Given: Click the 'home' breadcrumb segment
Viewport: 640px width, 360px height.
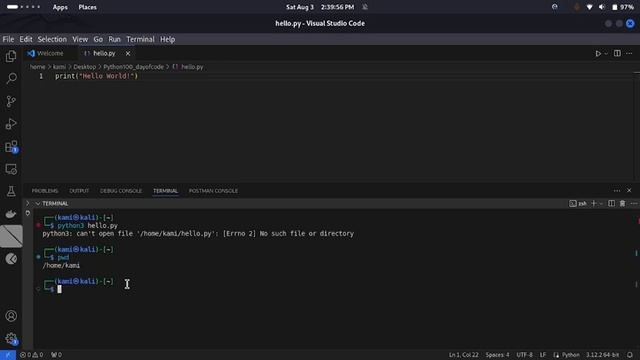Looking at the screenshot, I should point(38,67).
